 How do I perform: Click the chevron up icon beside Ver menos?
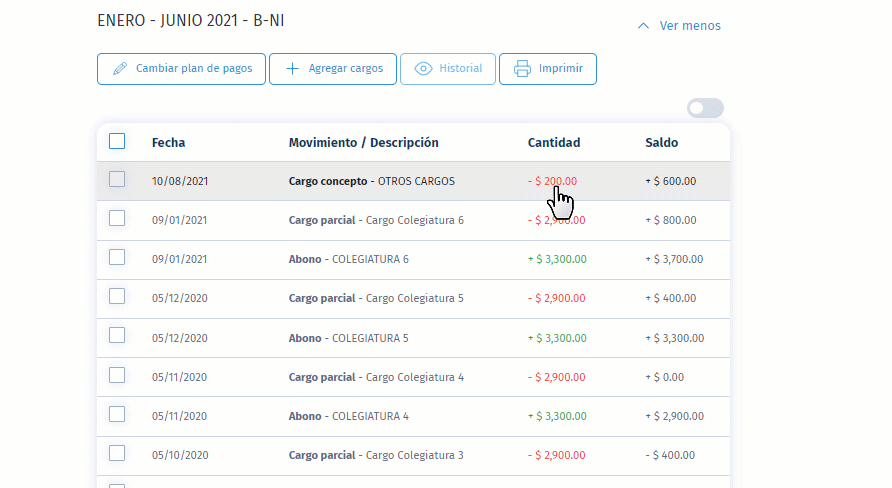coord(643,26)
